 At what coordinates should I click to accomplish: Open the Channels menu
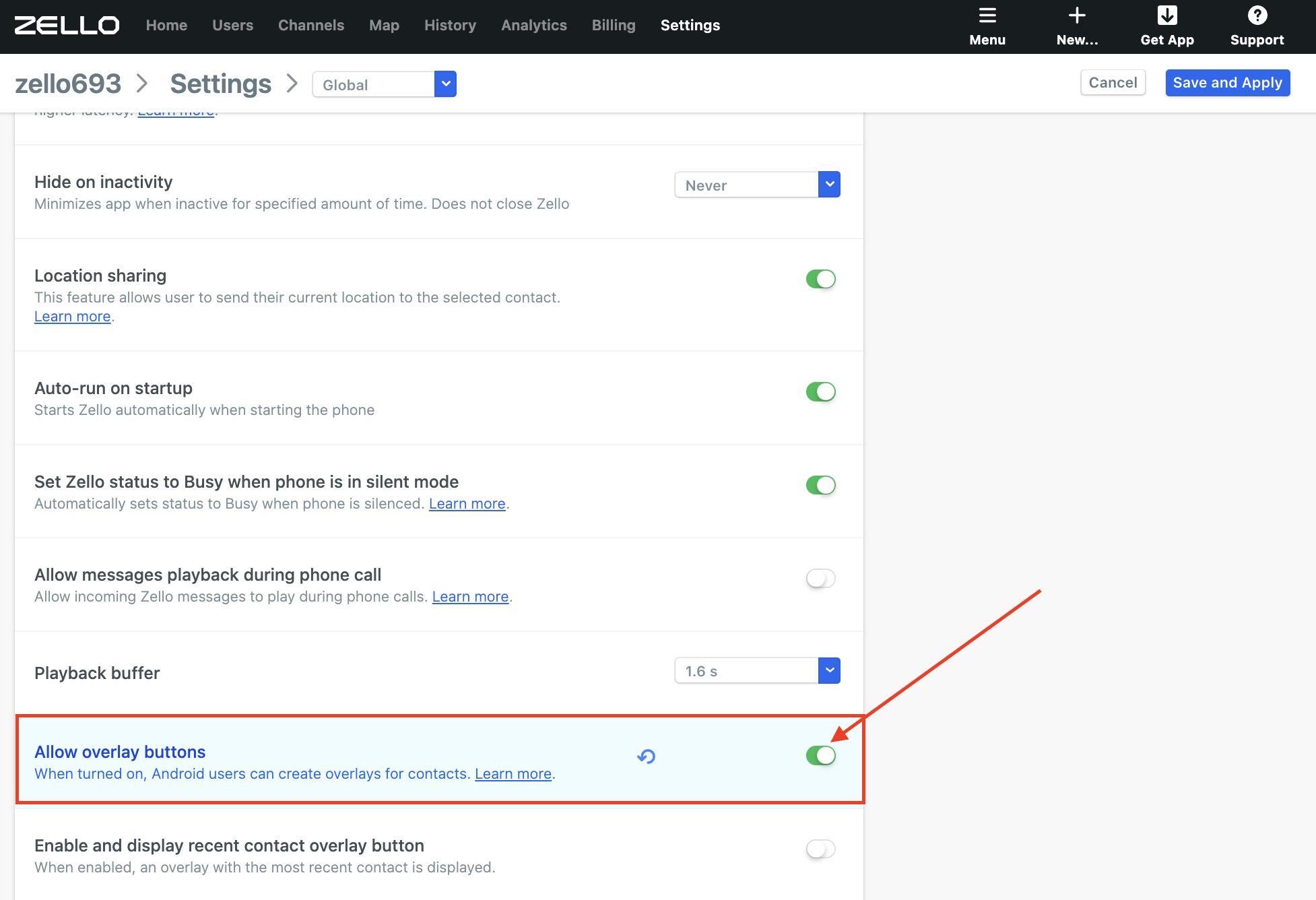click(x=311, y=26)
